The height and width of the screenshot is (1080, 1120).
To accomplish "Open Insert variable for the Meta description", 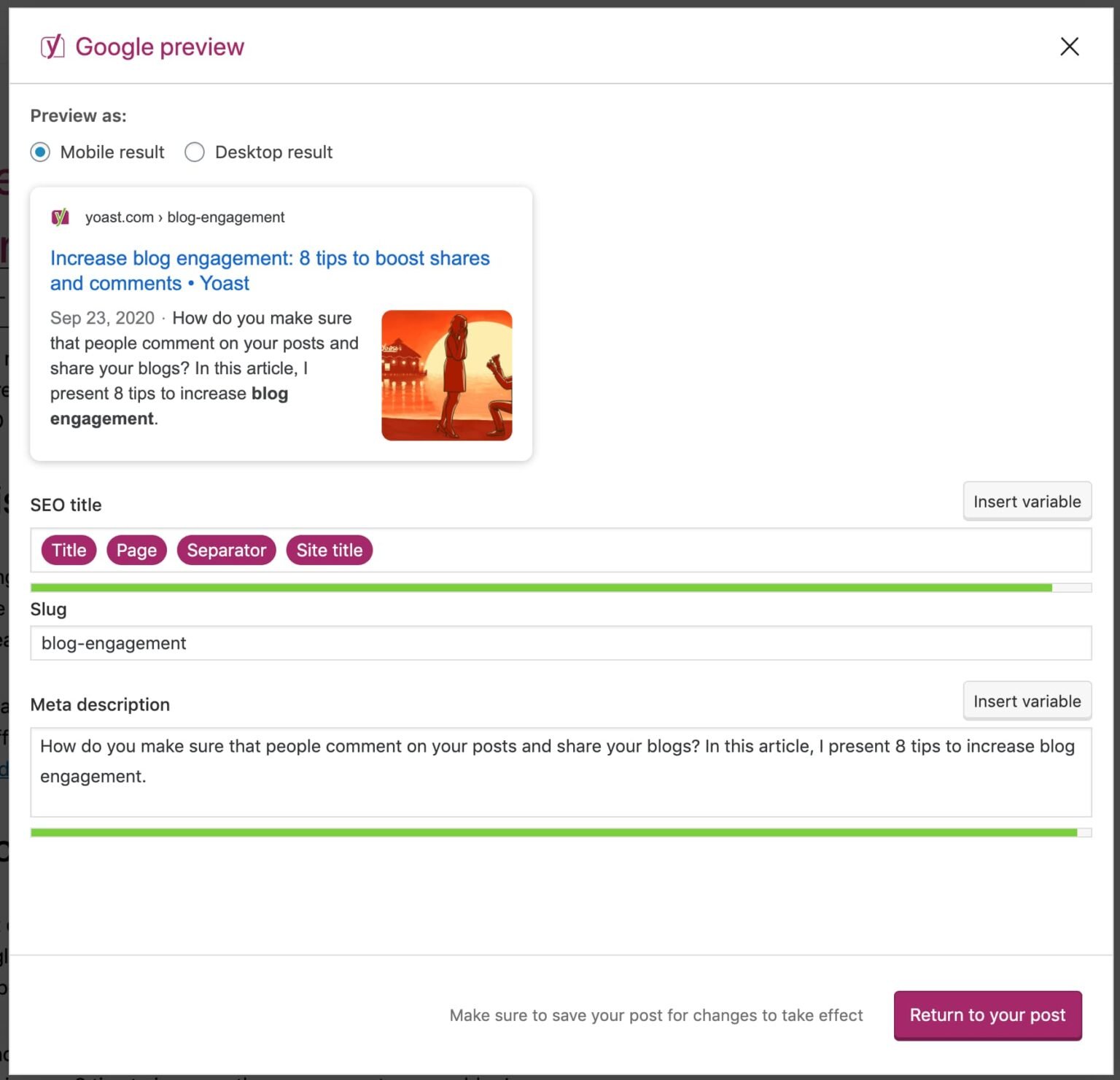I will pyautogui.click(x=1027, y=701).
